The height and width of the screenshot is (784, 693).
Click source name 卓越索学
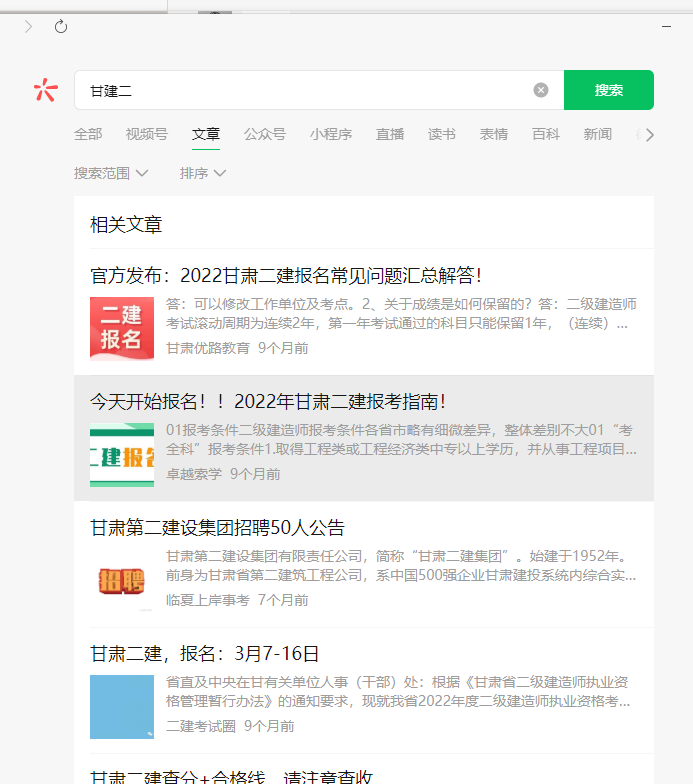click(194, 474)
